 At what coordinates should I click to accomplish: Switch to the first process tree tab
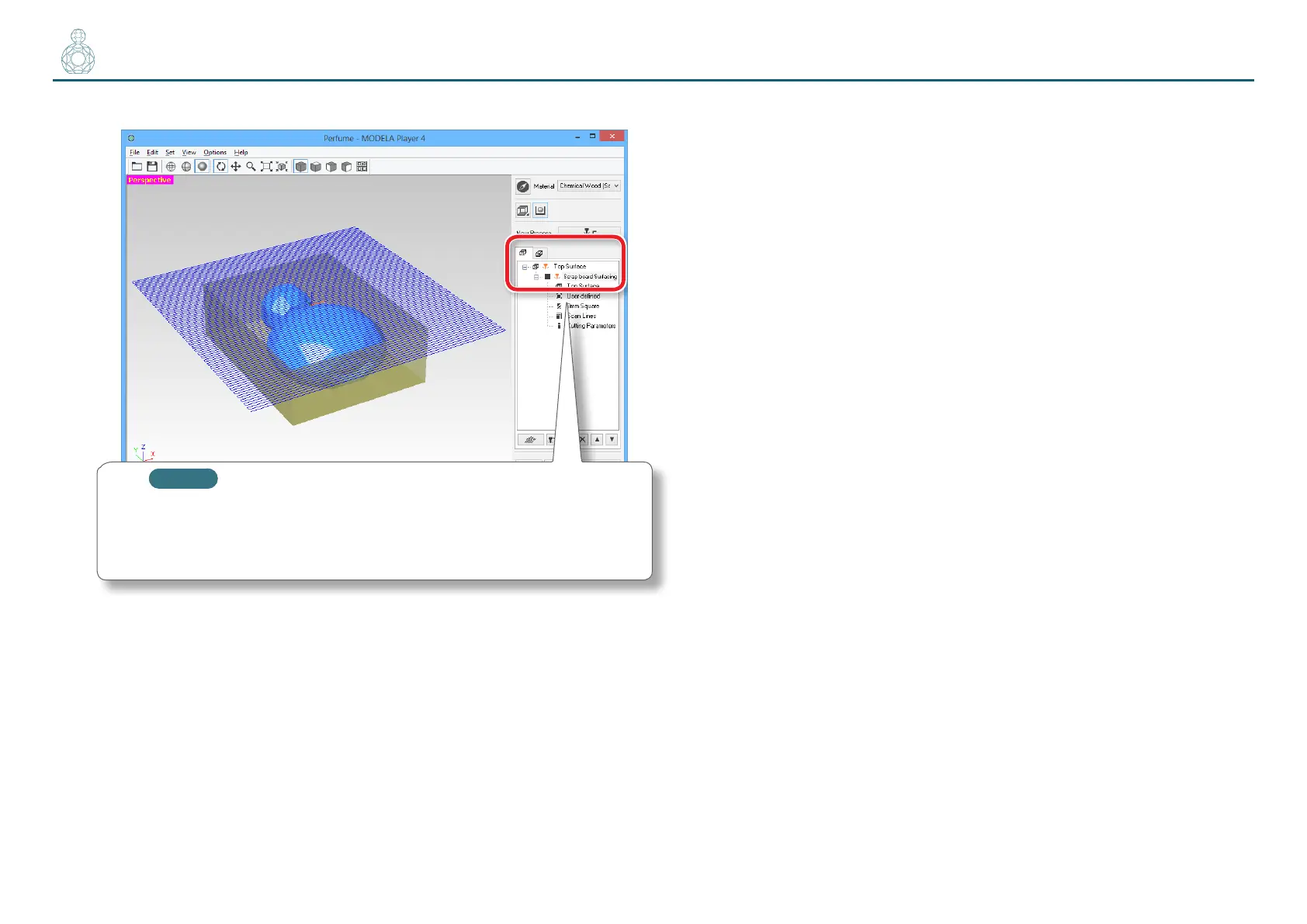(523, 253)
